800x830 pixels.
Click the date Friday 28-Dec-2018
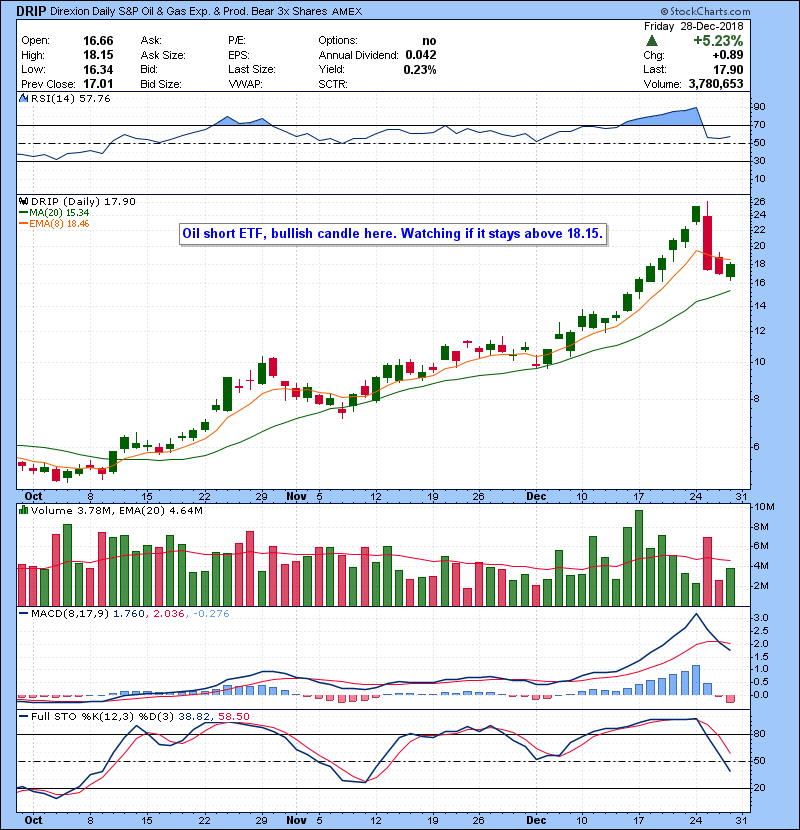pos(694,26)
